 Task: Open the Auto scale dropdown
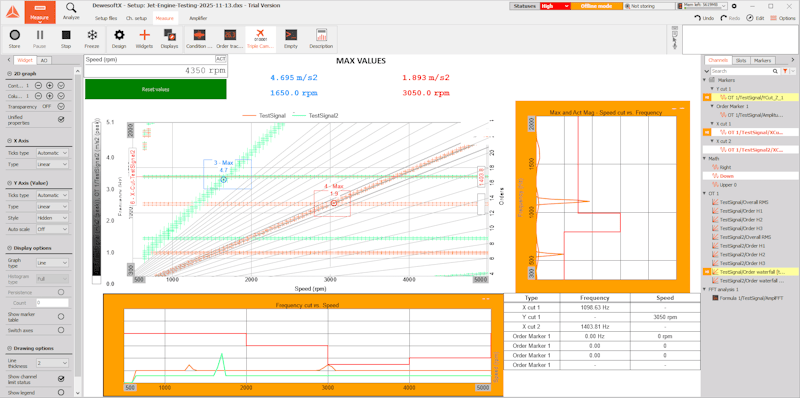point(52,230)
